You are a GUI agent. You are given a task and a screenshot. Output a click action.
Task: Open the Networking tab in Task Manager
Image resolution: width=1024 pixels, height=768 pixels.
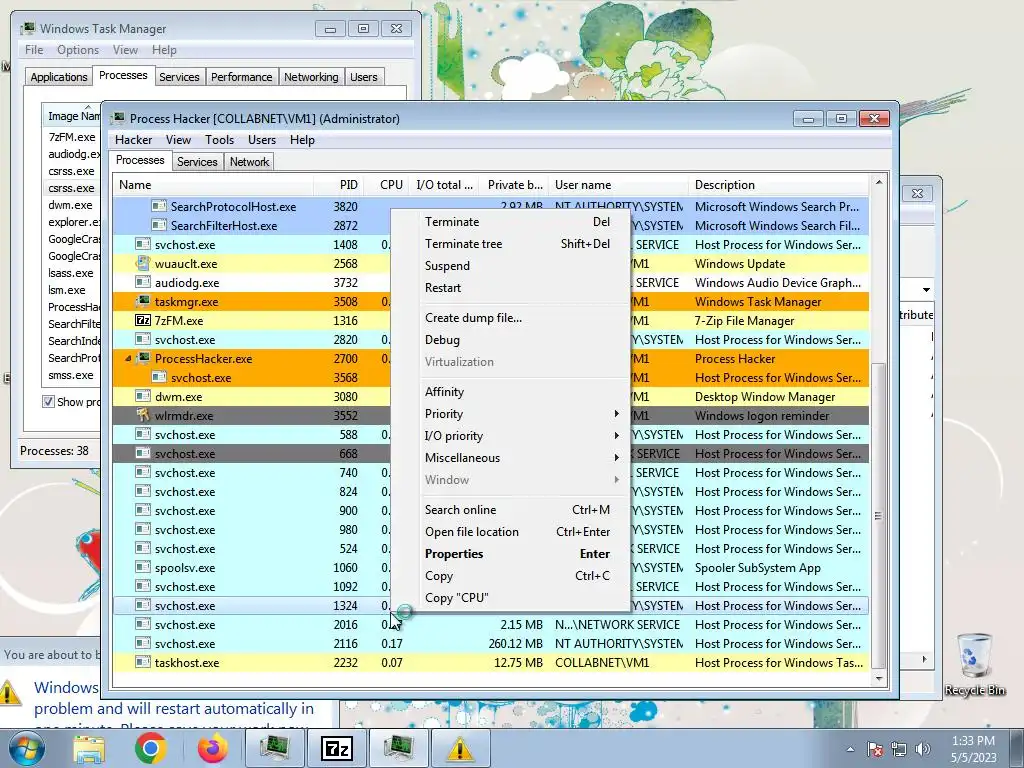click(x=311, y=77)
